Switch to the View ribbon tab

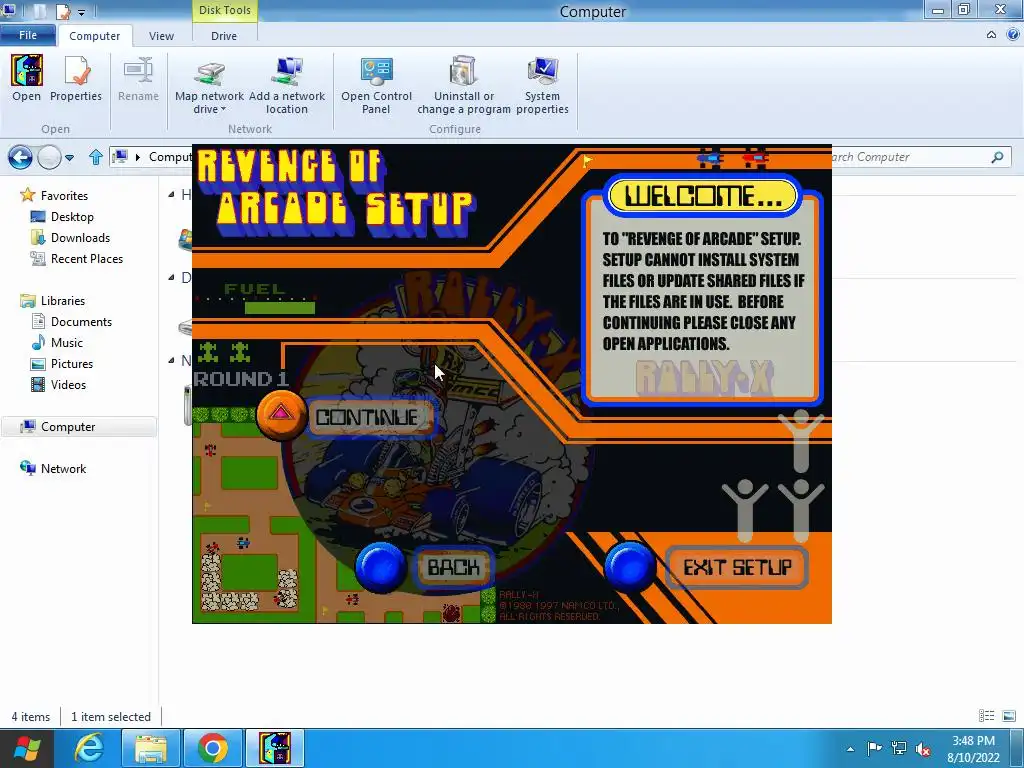(x=161, y=36)
